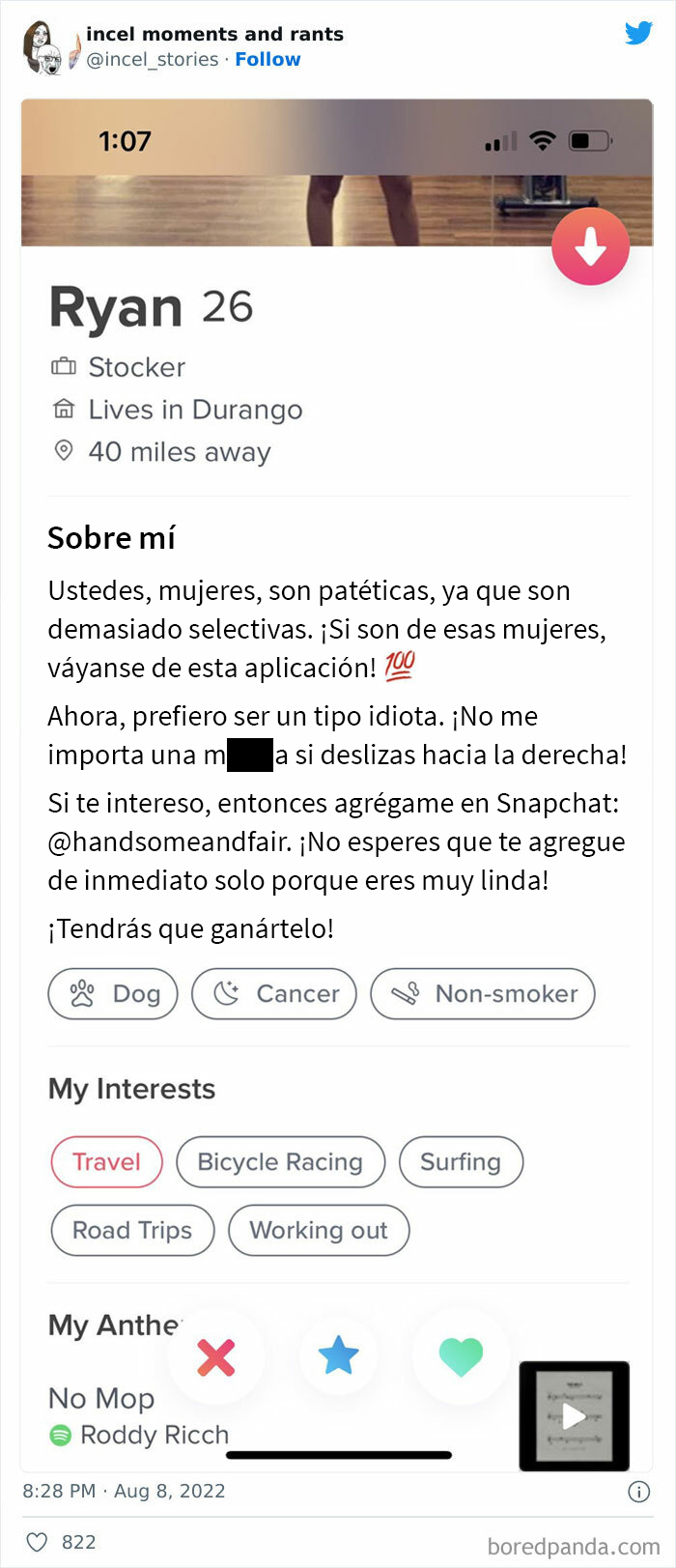Tap the green heart like button
The image size is (676, 1568).
(x=461, y=1356)
